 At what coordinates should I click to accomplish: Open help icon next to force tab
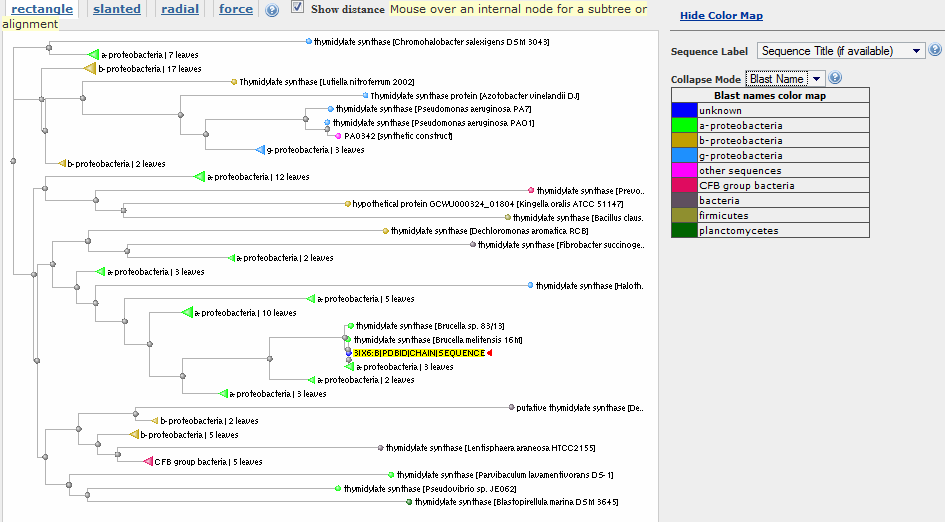point(272,10)
